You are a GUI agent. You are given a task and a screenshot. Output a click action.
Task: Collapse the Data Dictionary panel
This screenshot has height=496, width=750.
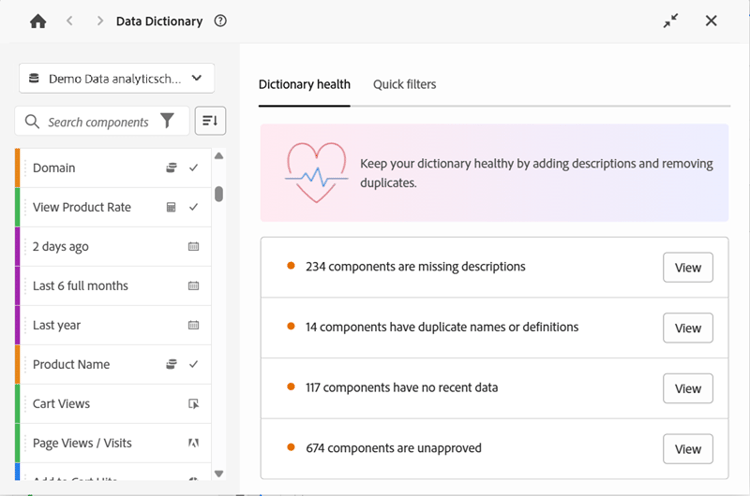coord(671,21)
